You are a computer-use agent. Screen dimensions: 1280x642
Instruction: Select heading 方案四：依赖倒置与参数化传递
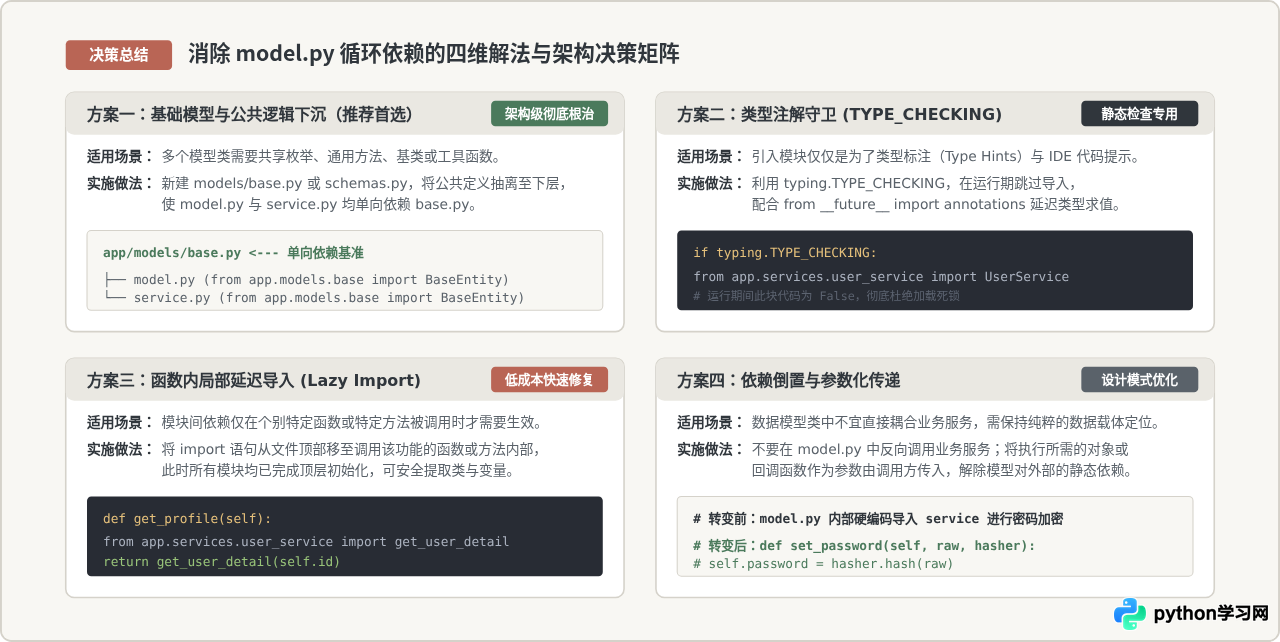pos(788,380)
